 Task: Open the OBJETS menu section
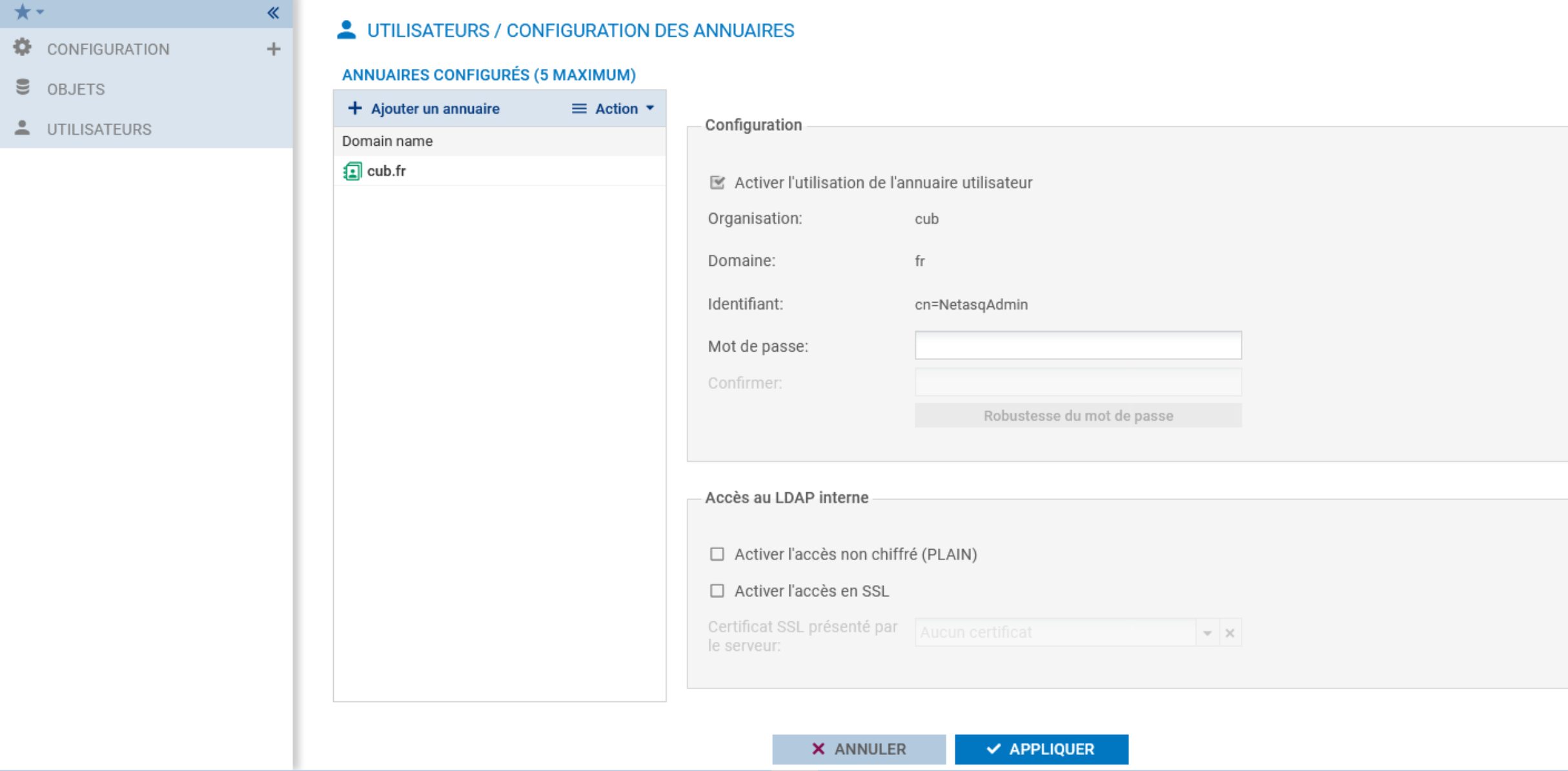[76, 89]
